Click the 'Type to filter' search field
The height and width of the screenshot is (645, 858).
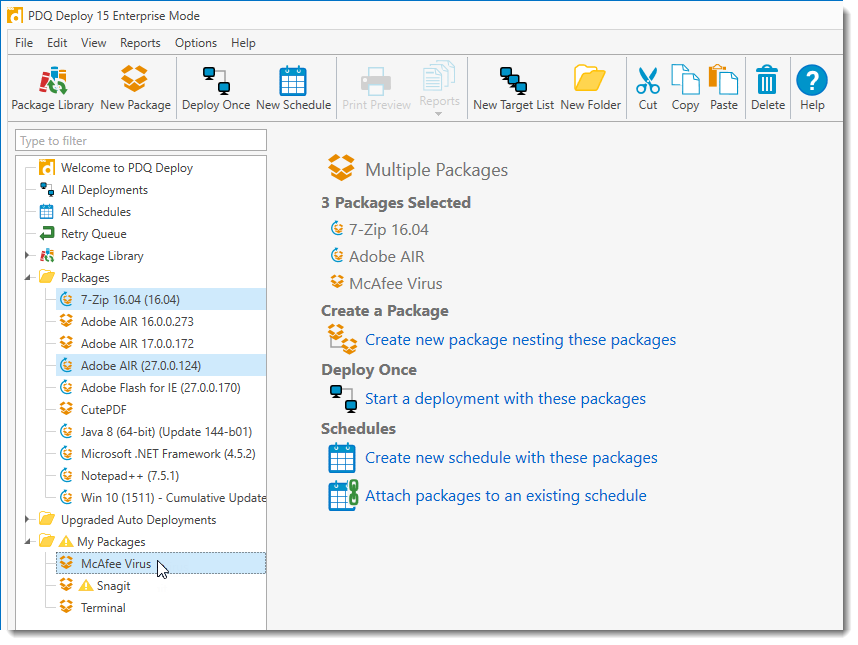[x=141, y=141]
